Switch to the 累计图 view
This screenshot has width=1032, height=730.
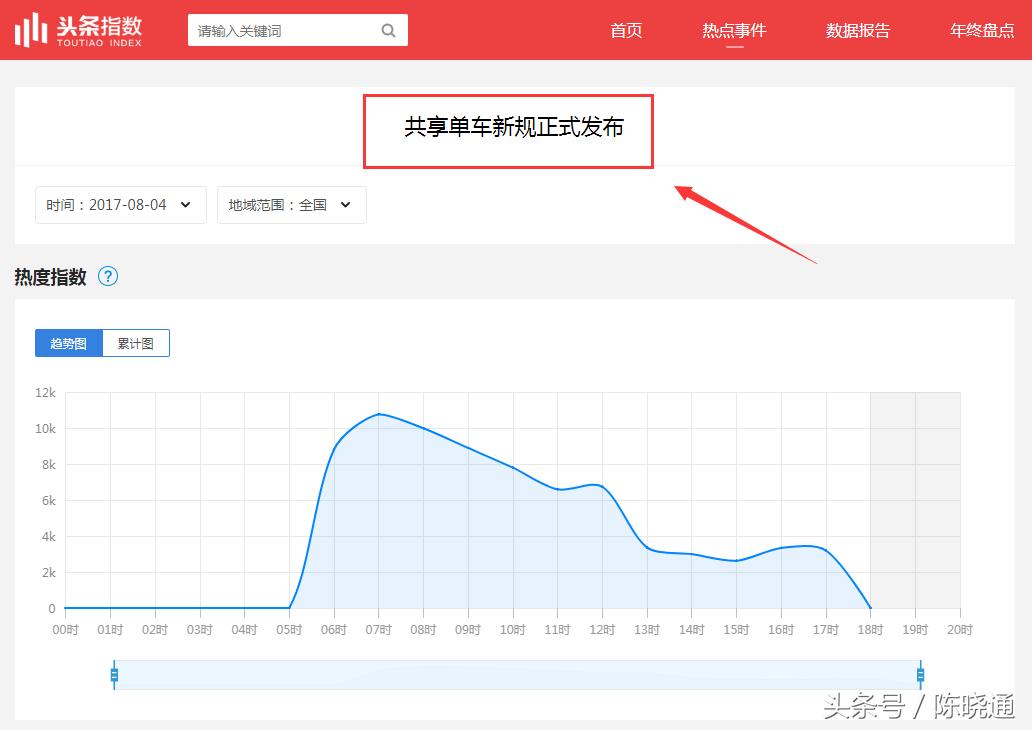pyautogui.click(x=136, y=343)
